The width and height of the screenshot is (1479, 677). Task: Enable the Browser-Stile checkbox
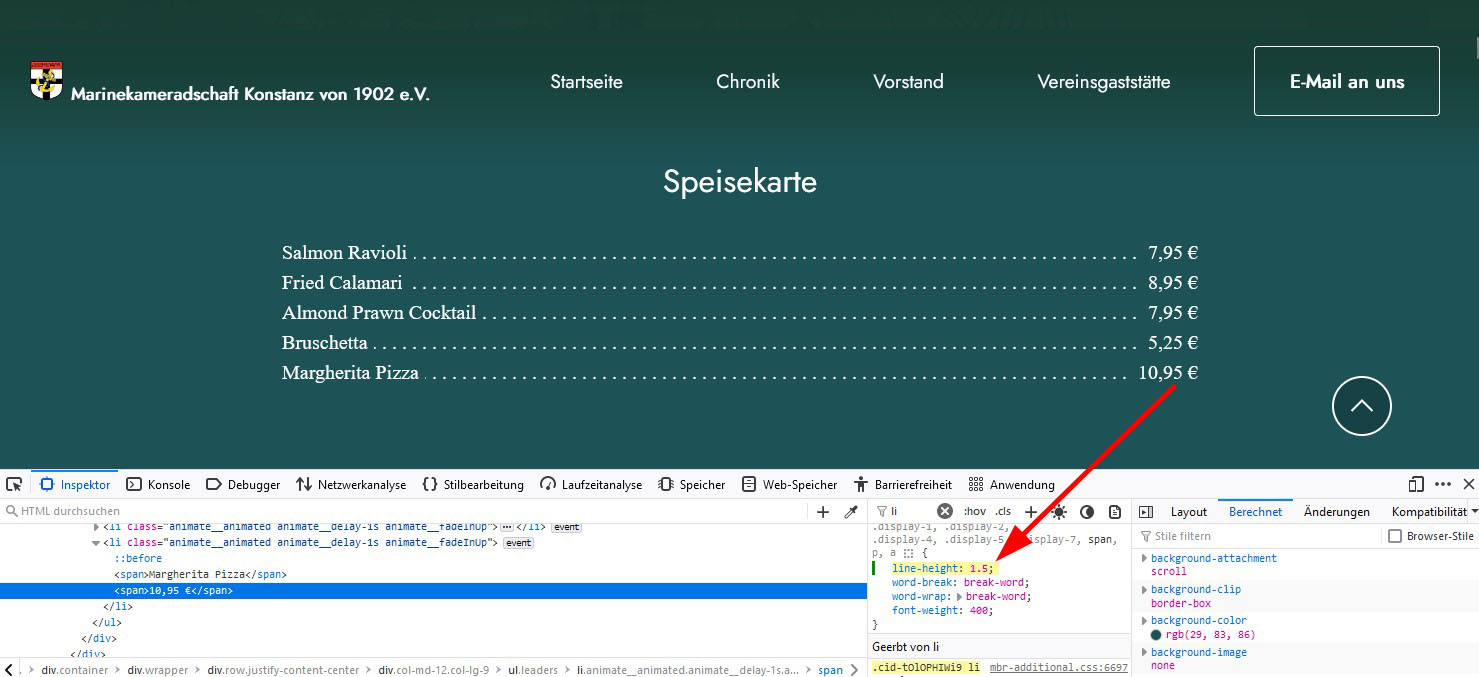pos(1395,537)
